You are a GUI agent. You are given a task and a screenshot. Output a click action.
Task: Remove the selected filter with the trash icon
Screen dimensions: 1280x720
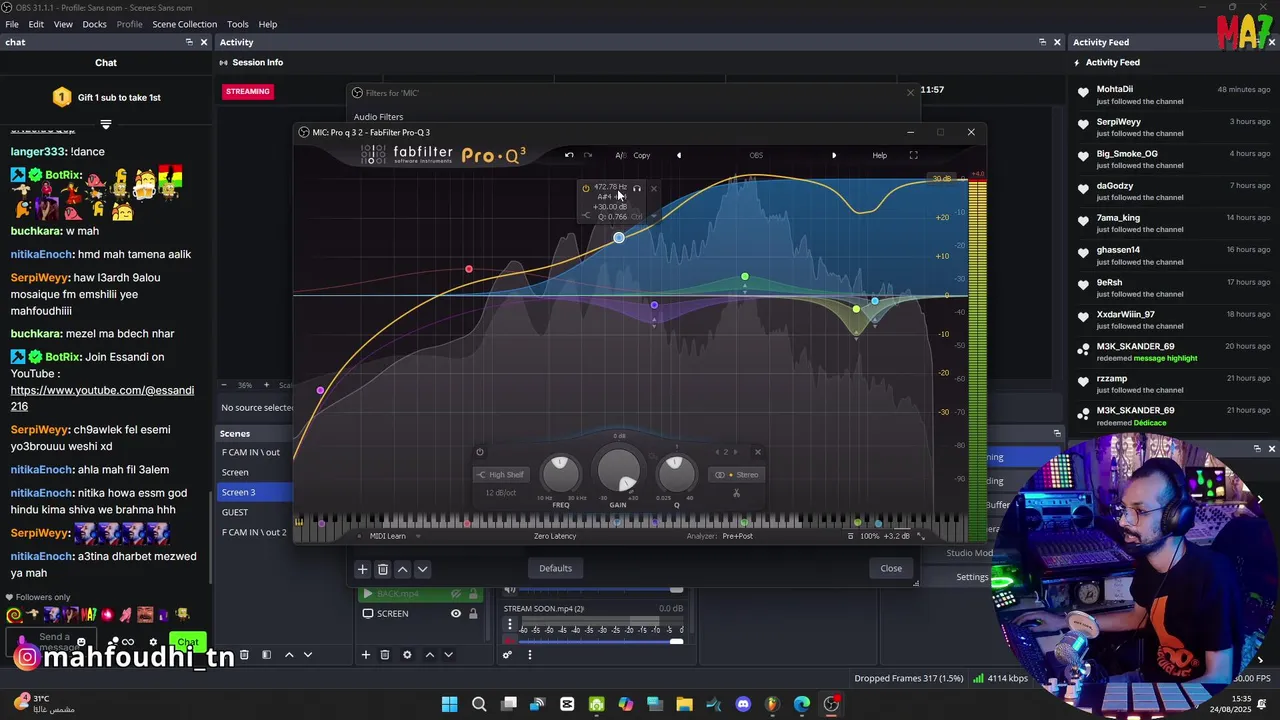pos(382,569)
